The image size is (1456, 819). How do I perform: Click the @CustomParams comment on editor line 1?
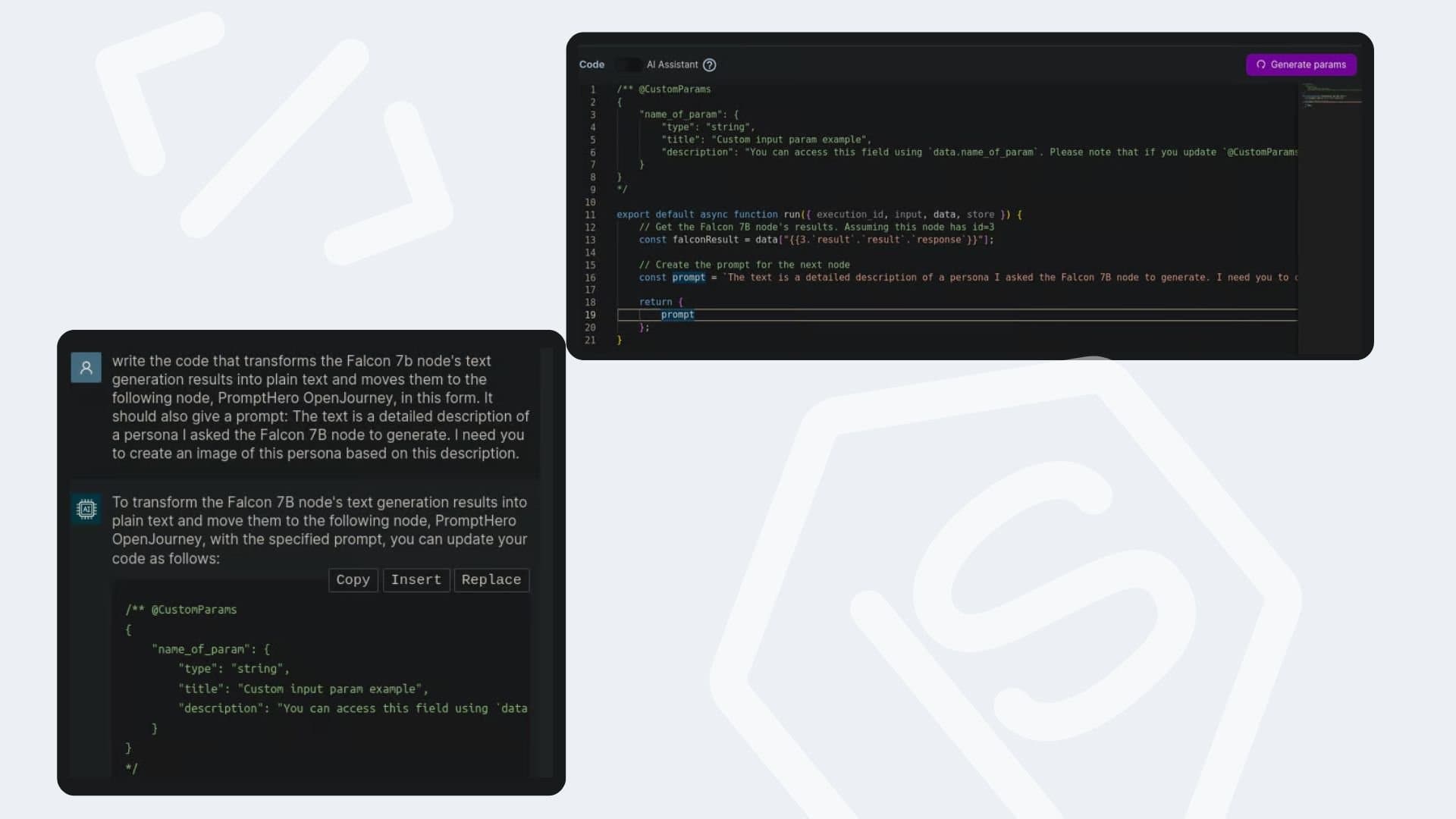(674, 89)
